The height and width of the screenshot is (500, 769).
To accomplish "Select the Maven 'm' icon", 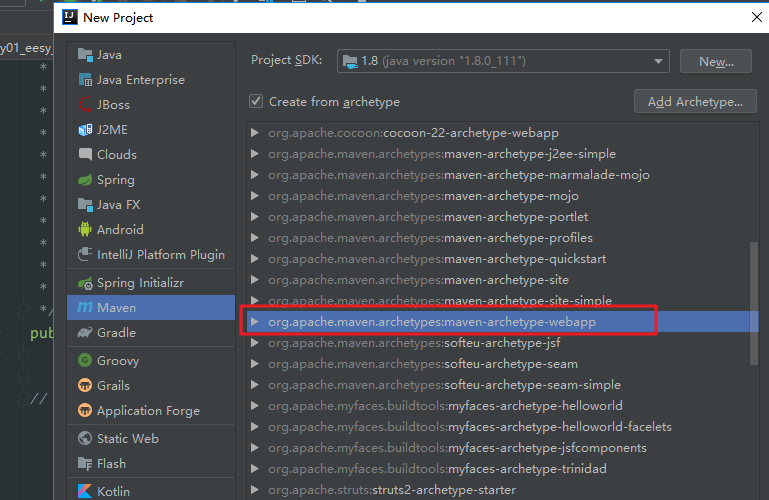I will [85, 307].
